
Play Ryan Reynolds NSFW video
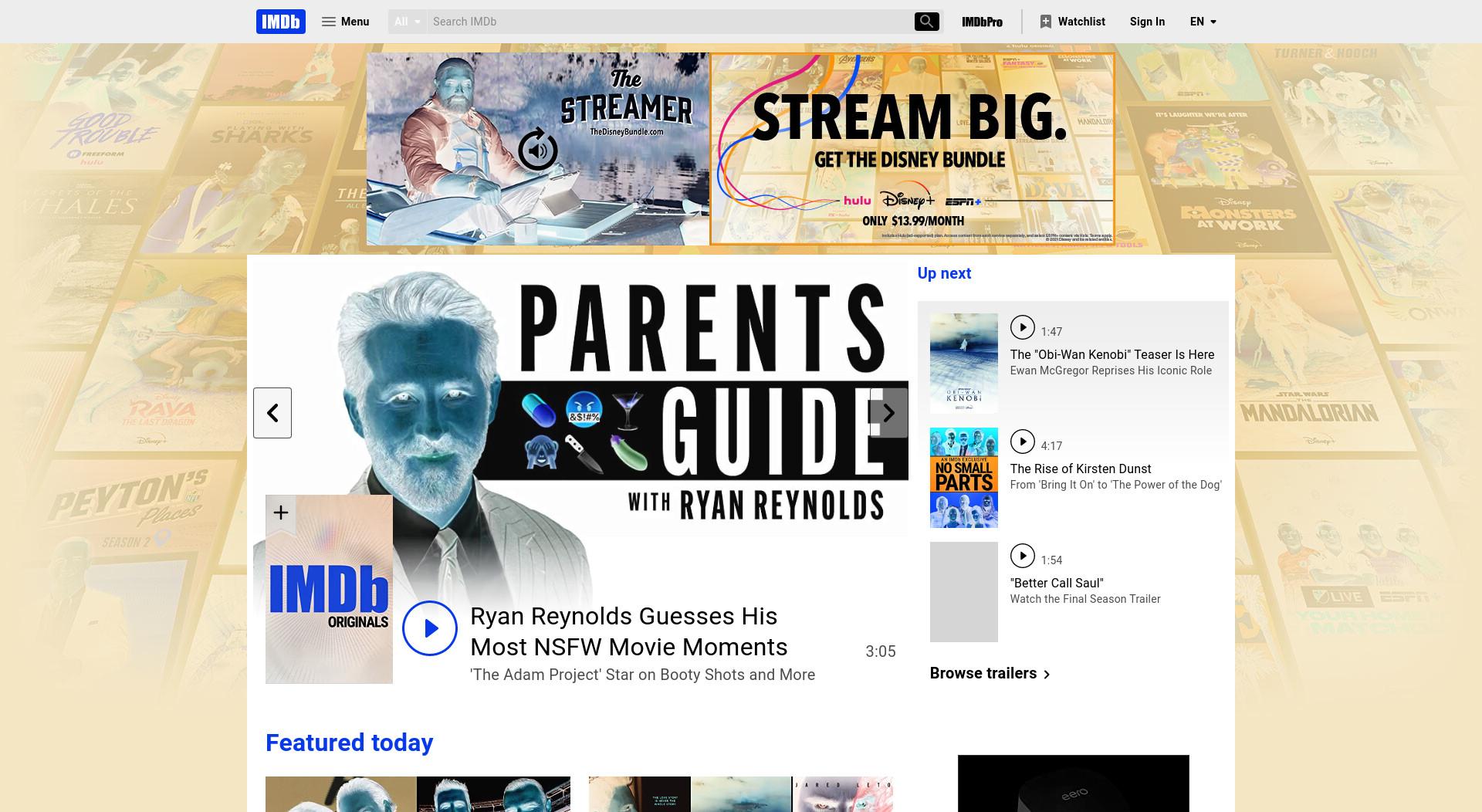(x=430, y=628)
